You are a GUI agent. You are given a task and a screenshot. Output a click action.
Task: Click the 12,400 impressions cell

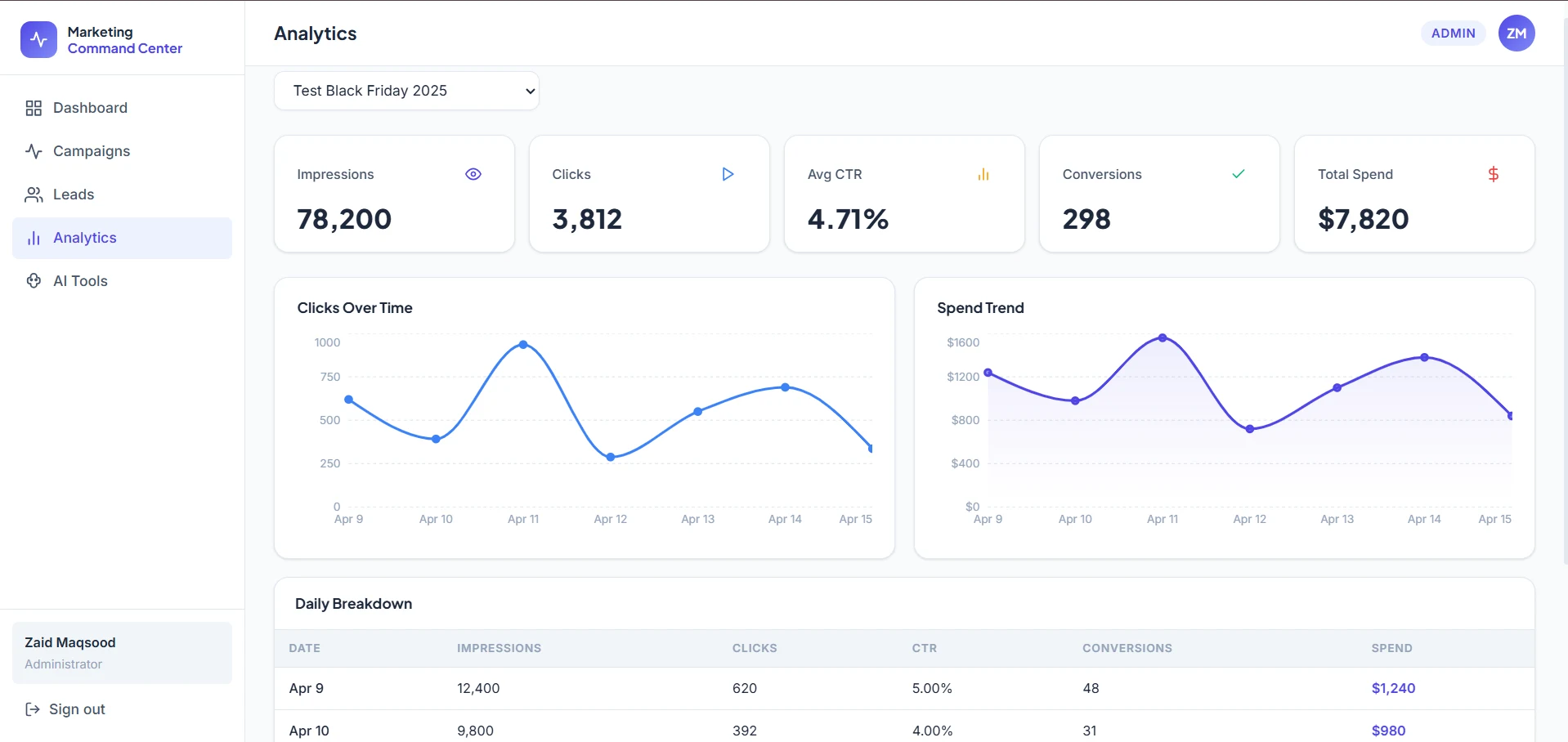[478, 688]
